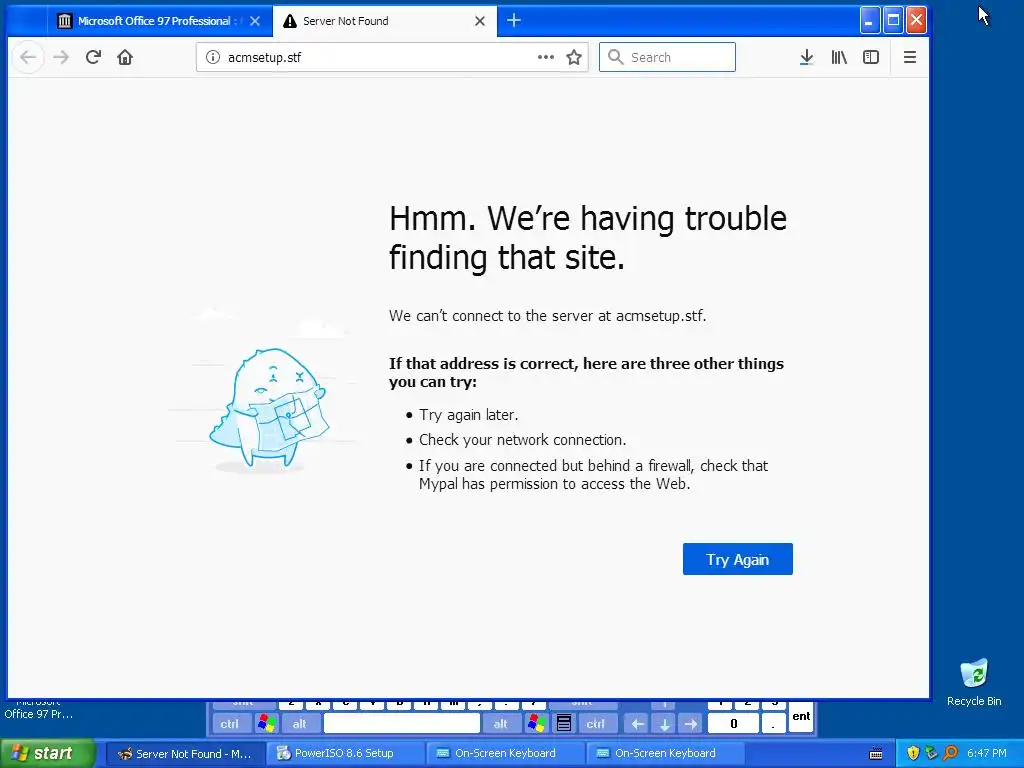Close the Microsoft Office 97 Professional tab
The width and height of the screenshot is (1024, 768).
pos(255,21)
